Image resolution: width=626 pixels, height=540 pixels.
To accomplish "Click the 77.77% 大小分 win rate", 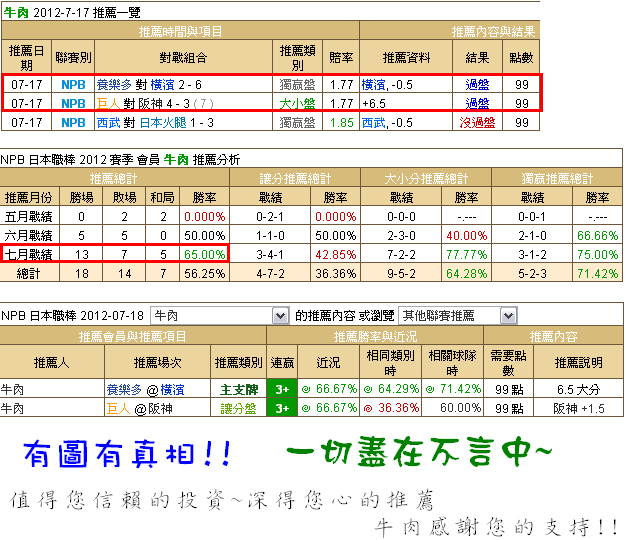I will tap(466, 254).
